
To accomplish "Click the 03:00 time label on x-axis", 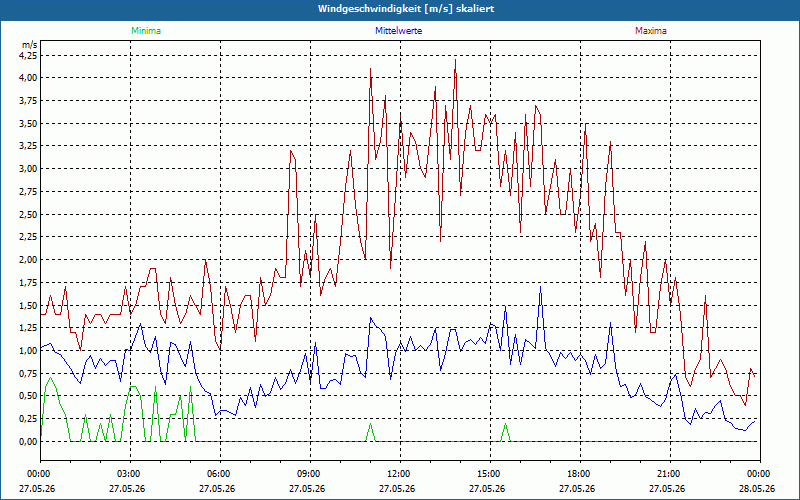I will coord(130,474).
